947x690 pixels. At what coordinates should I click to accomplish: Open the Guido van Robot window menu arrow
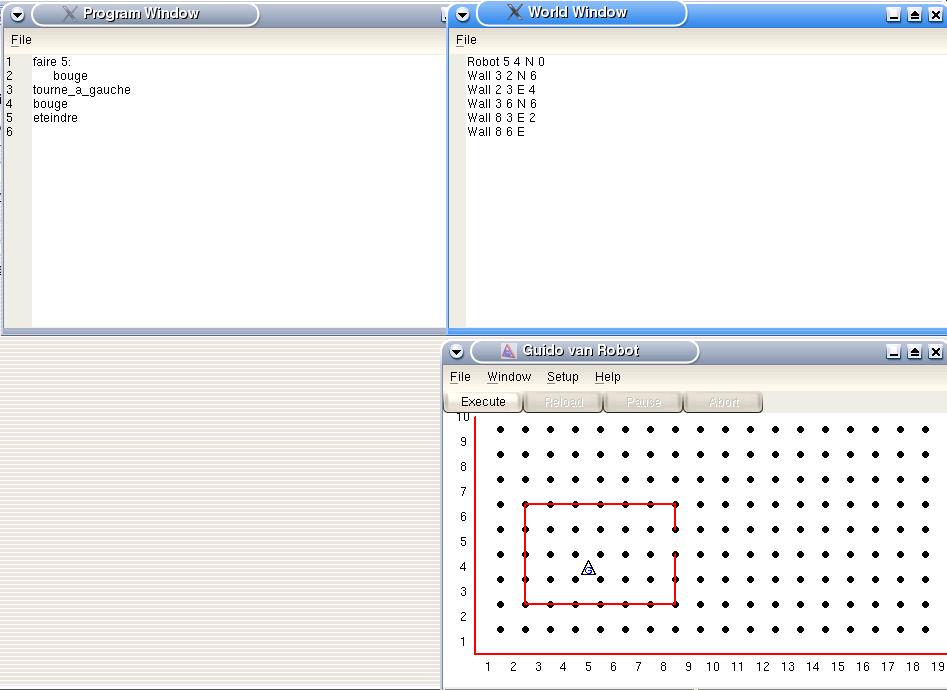click(x=457, y=352)
